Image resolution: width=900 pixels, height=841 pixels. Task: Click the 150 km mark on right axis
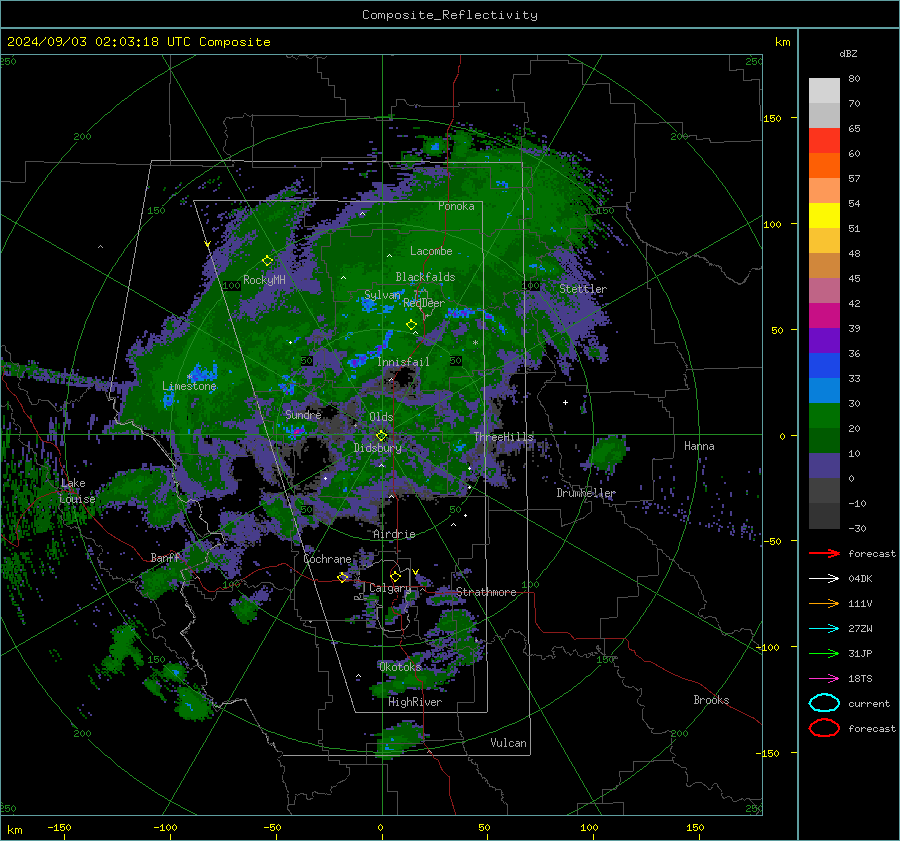point(773,118)
